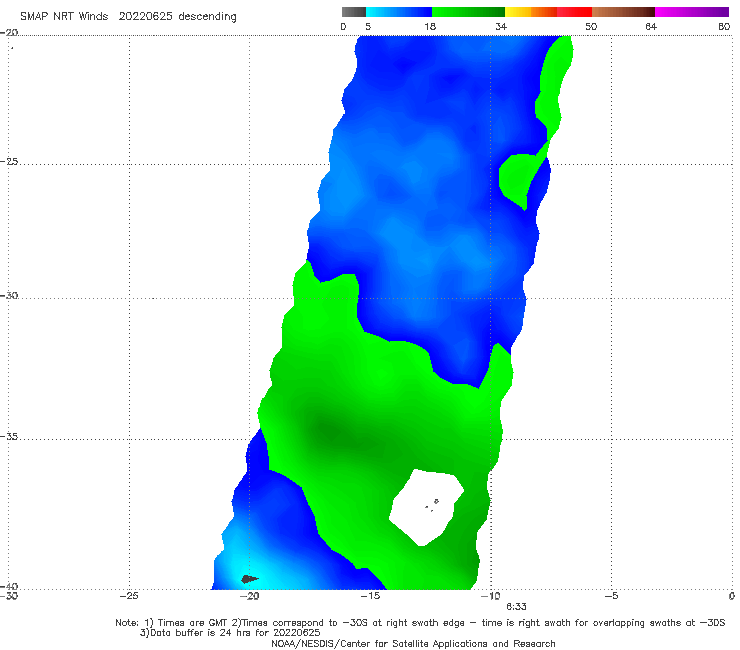Click the magenta-purple segment of the color bar
Image resolution: width=740 pixels, height=650 pixels.
pyautogui.click(x=692, y=12)
